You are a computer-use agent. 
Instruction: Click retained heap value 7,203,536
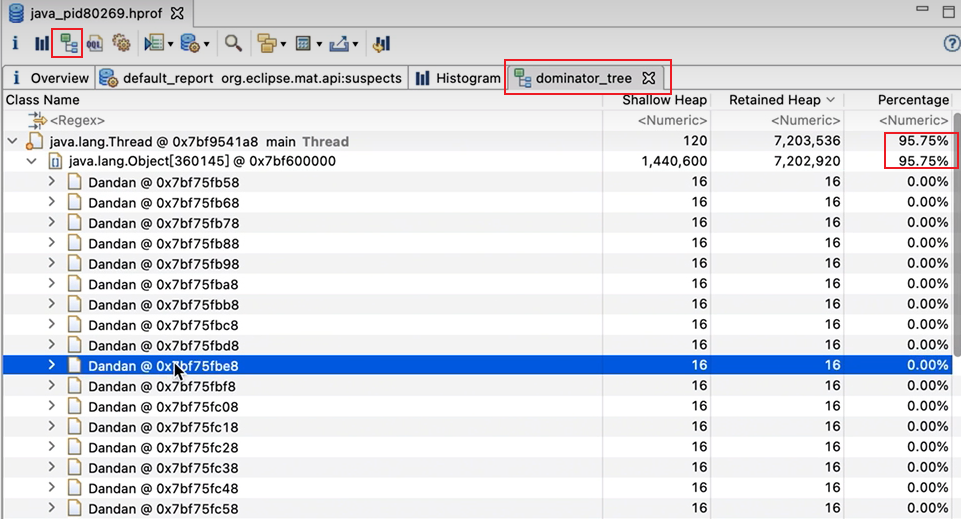(807, 141)
